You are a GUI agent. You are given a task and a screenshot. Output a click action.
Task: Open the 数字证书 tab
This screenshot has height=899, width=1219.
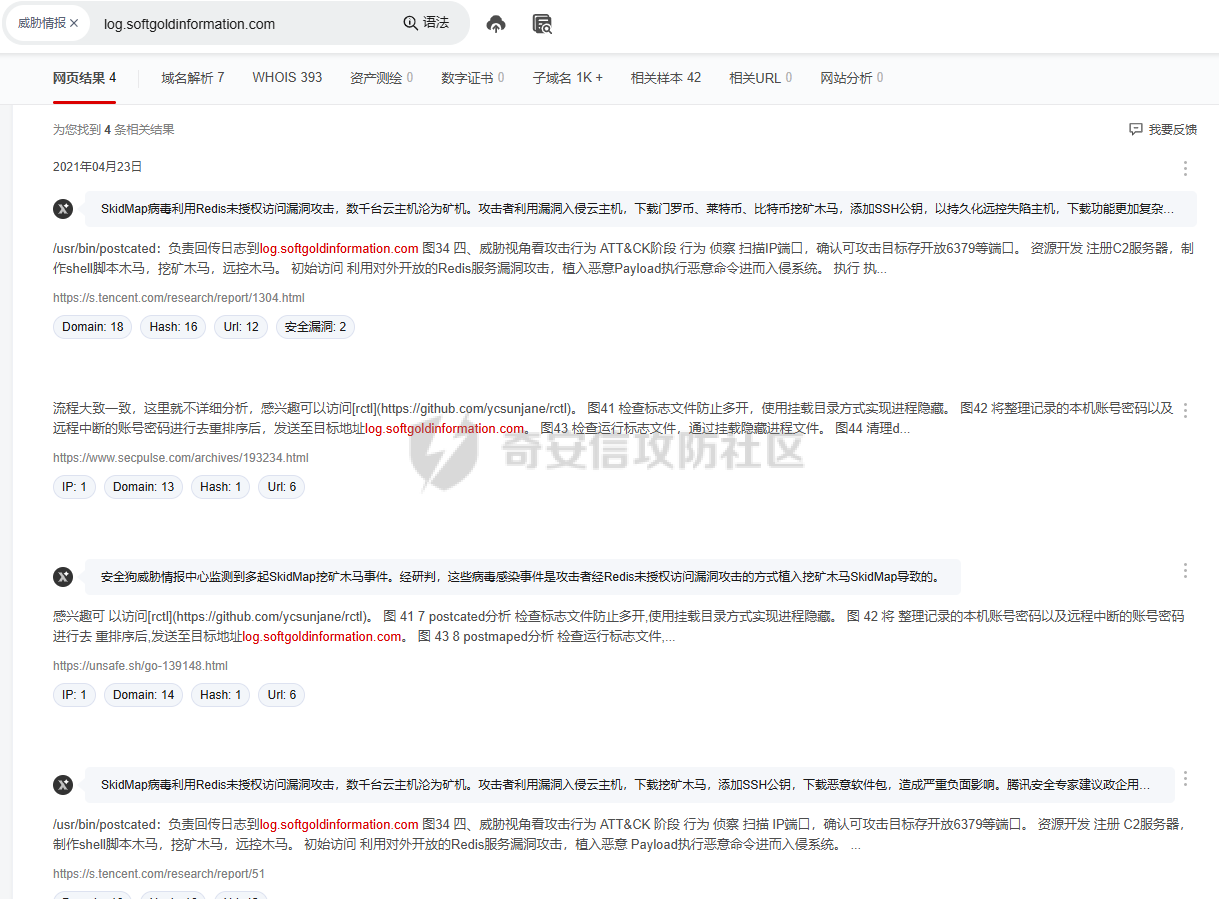point(472,78)
